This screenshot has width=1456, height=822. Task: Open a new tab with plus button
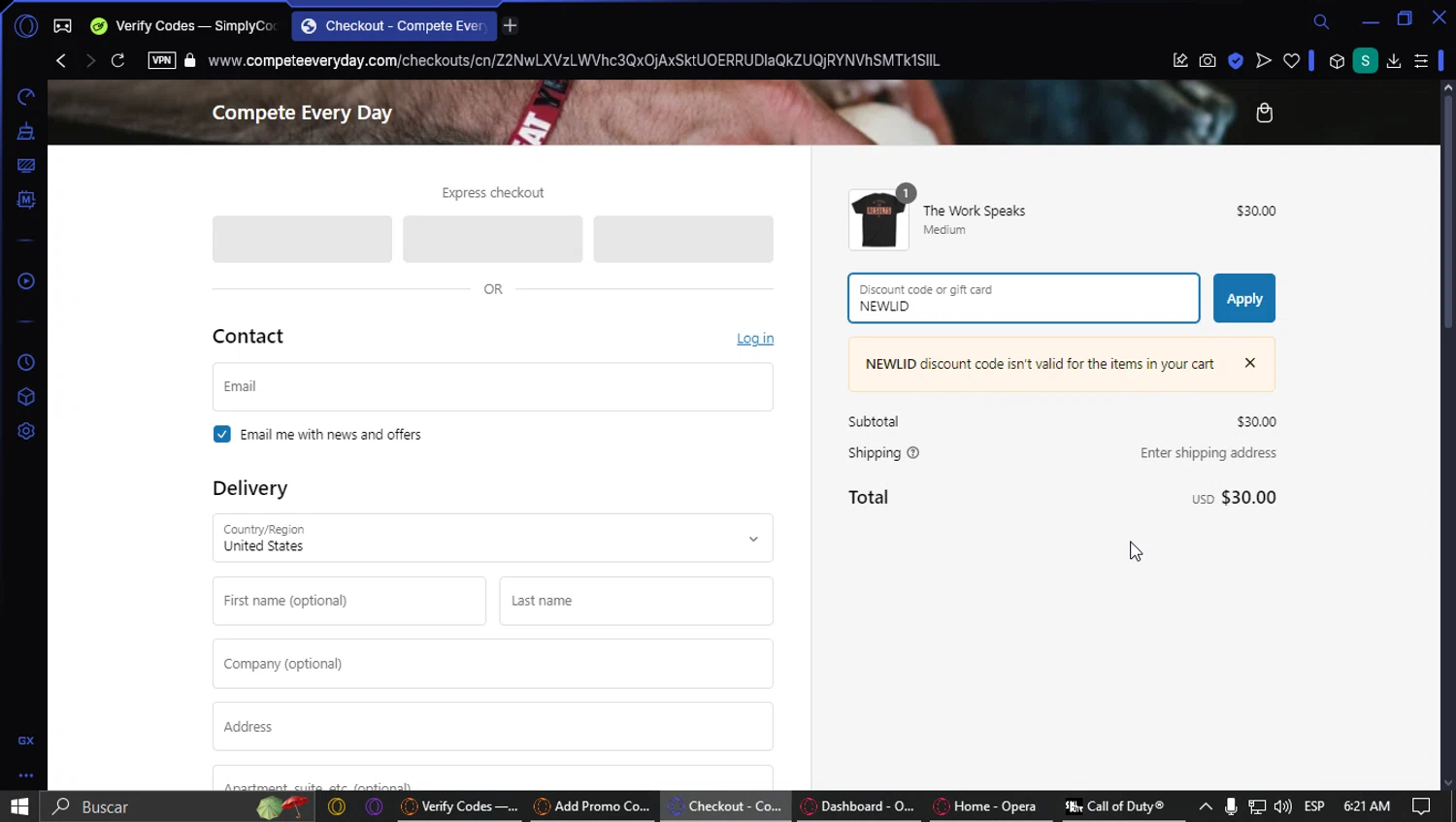pos(511,26)
